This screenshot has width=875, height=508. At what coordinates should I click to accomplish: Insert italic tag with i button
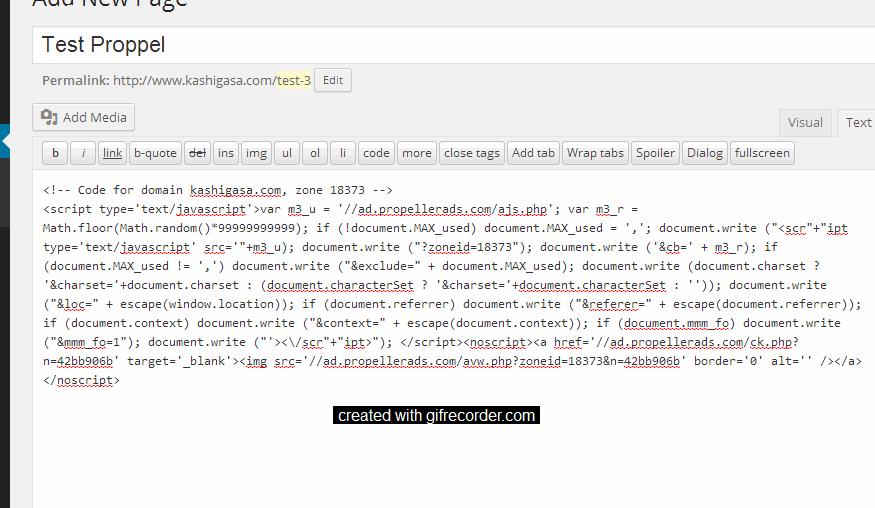[x=83, y=153]
